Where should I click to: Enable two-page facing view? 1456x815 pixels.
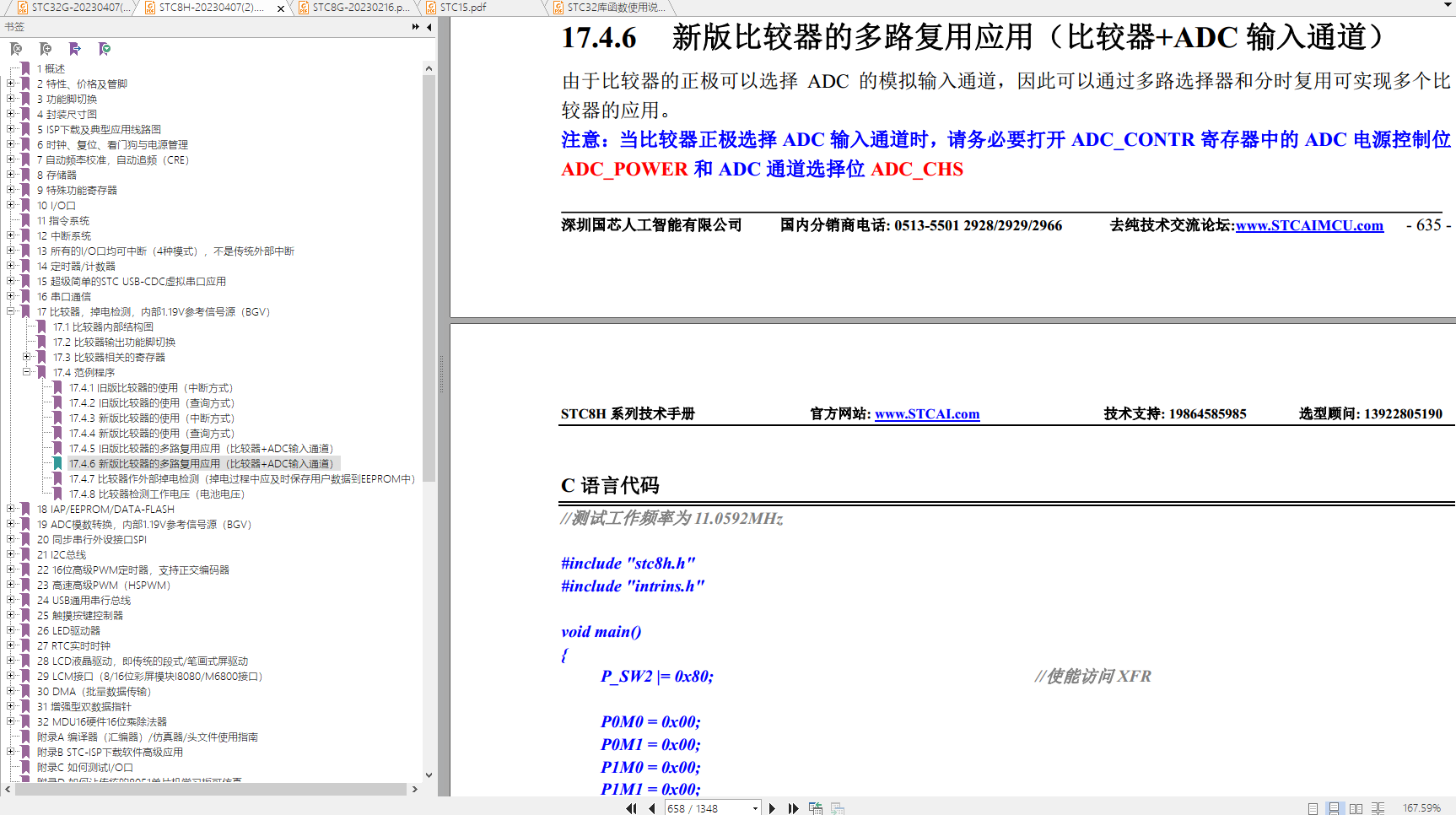(1356, 808)
